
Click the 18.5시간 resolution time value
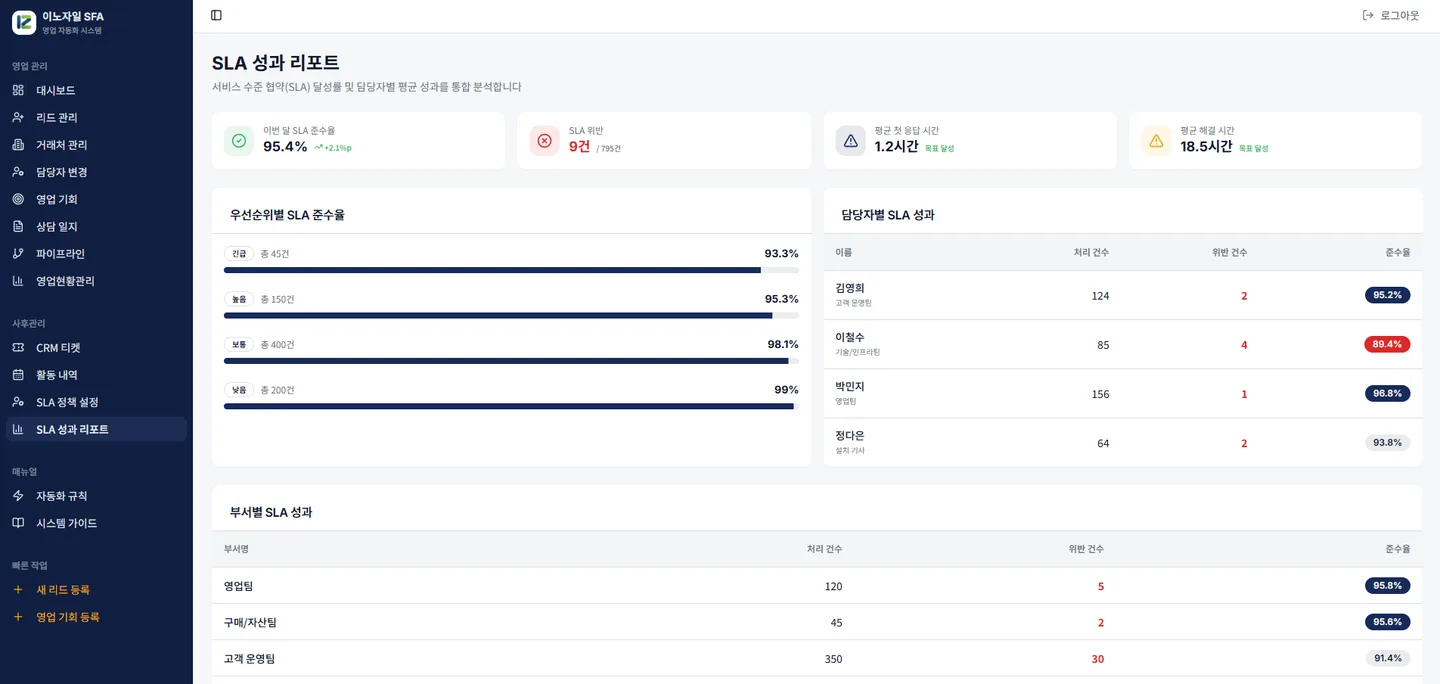coord(1206,147)
